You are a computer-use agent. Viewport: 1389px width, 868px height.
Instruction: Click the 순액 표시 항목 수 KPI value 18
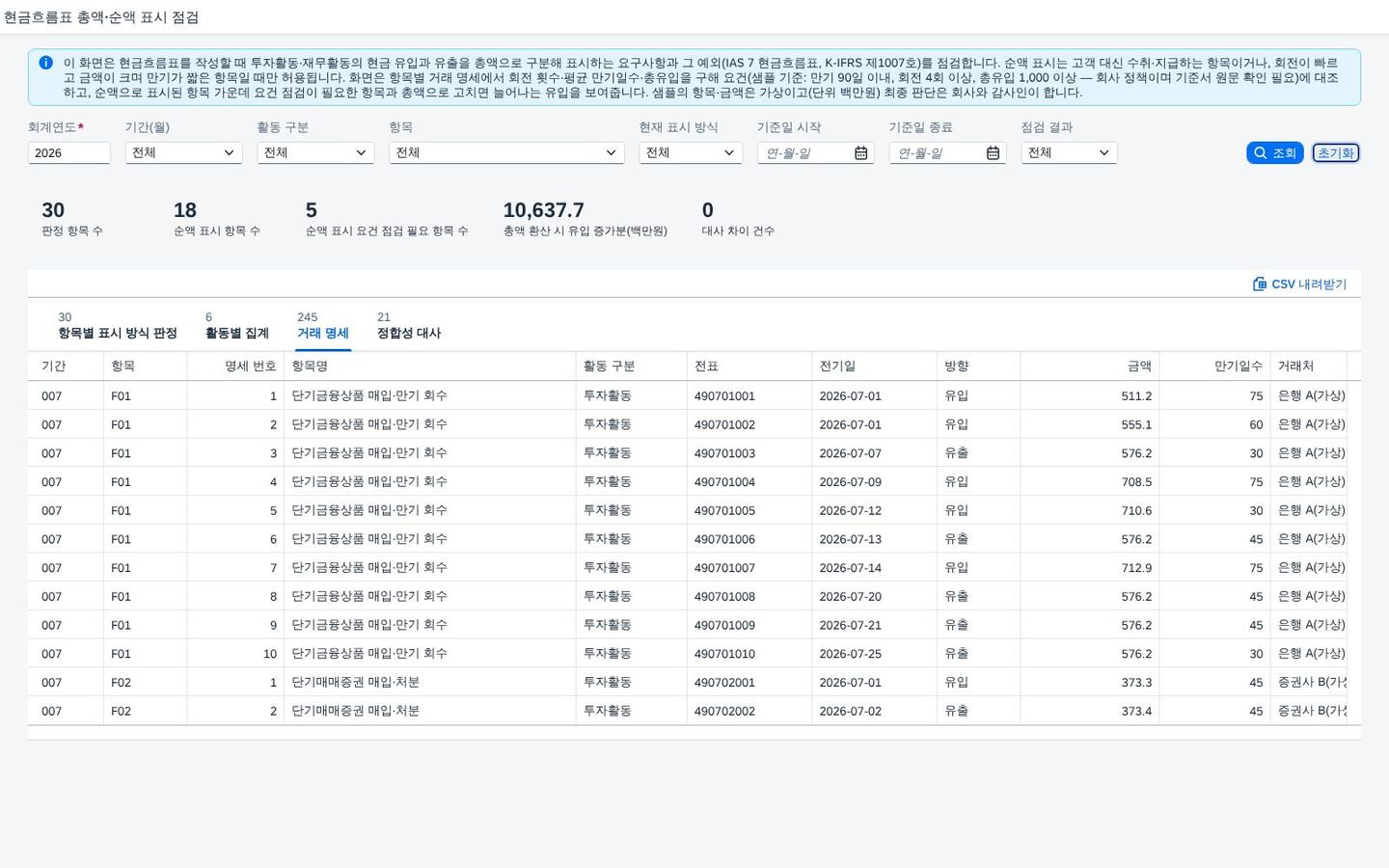tap(185, 210)
